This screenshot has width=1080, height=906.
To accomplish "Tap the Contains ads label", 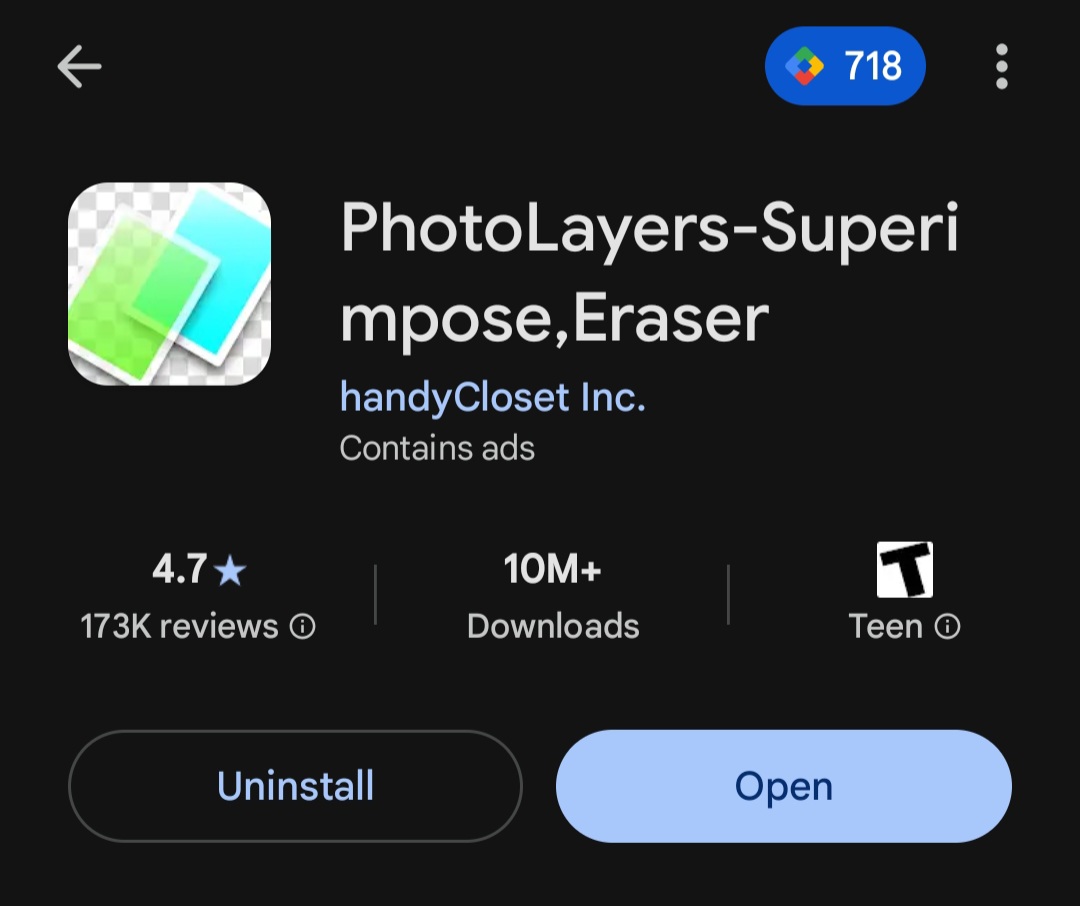I will coord(437,449).
